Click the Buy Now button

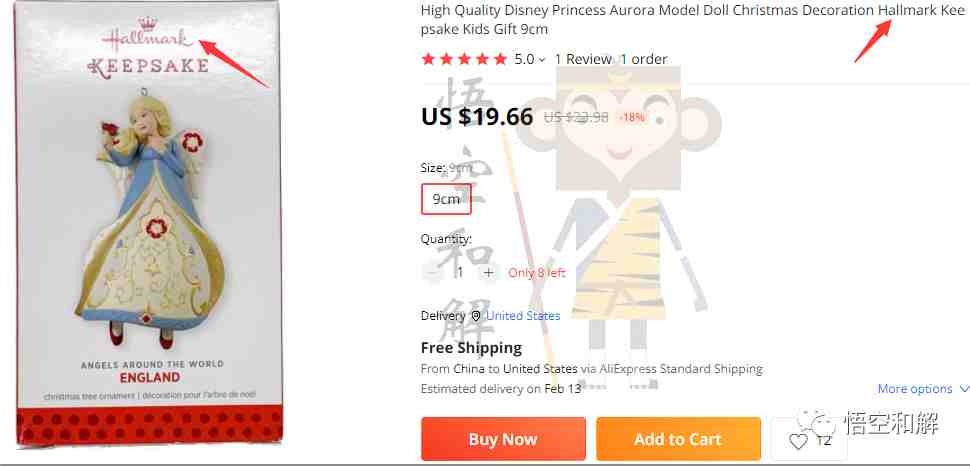[503, 439]
